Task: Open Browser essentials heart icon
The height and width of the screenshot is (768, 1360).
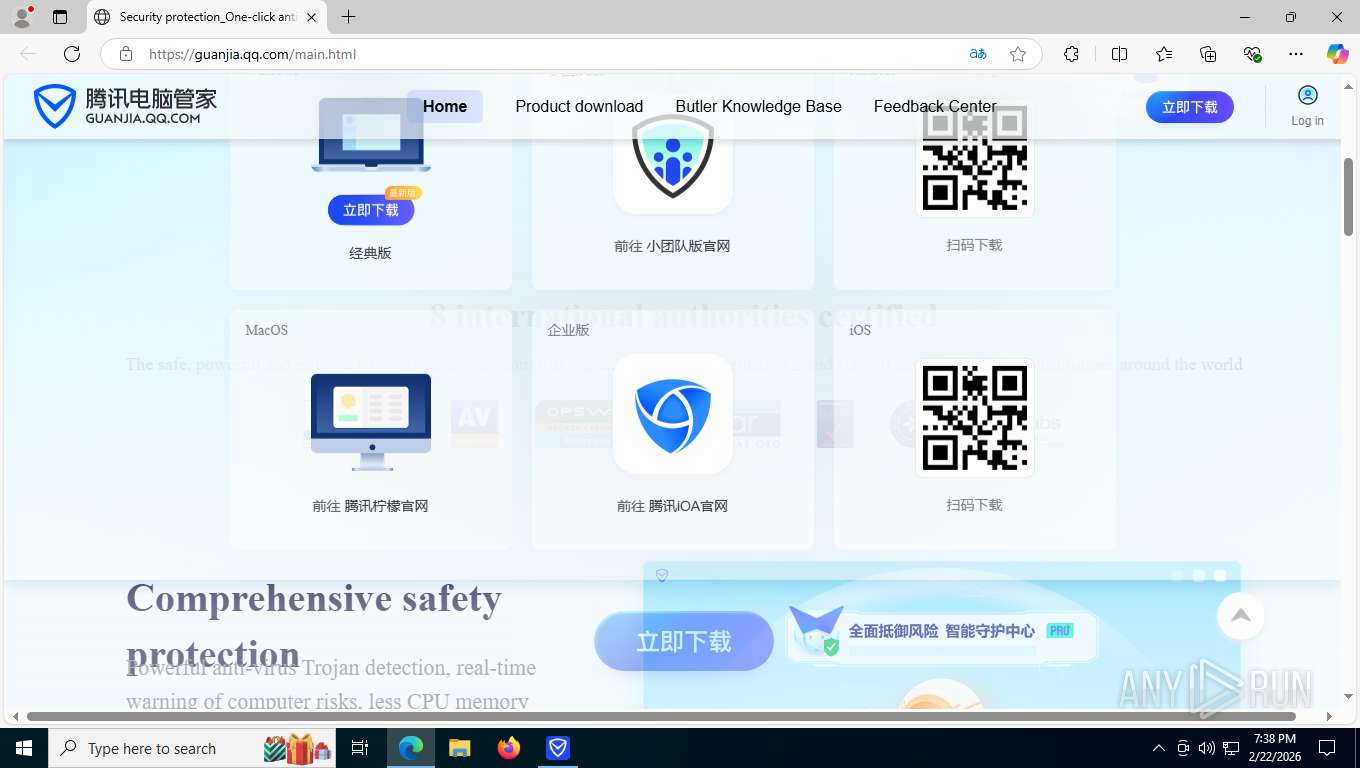Action: (x=1252, y=54)
